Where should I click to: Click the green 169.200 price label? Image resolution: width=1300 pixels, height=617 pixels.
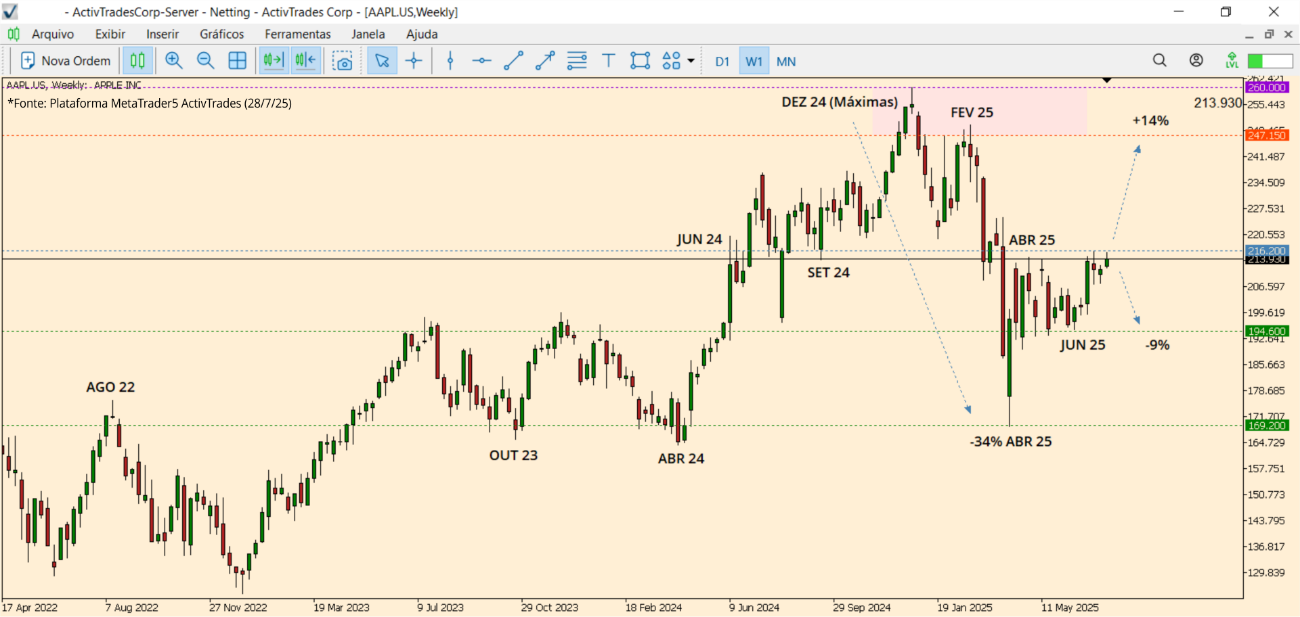1266,425
